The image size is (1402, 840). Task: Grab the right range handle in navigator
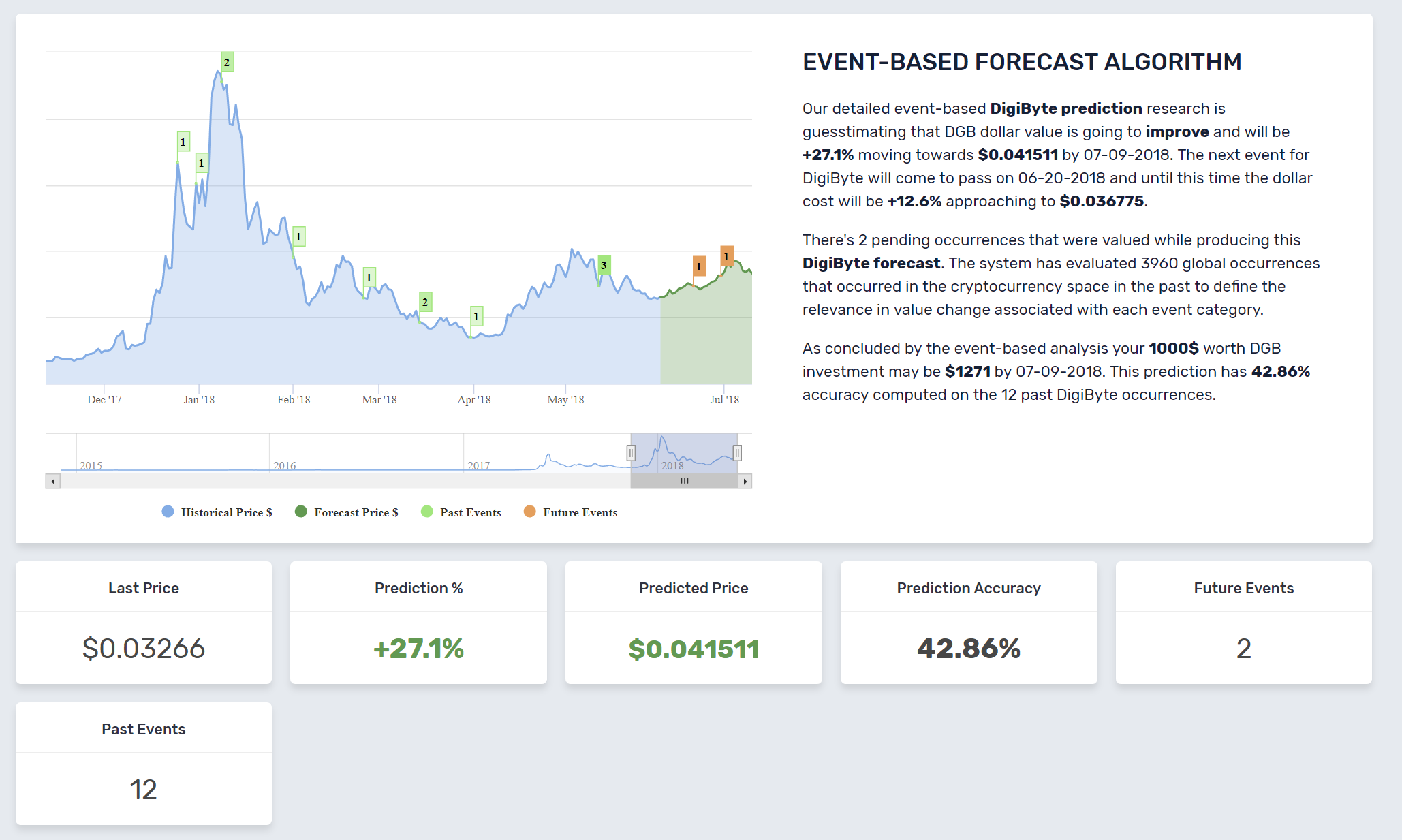(x=737, y=452)
